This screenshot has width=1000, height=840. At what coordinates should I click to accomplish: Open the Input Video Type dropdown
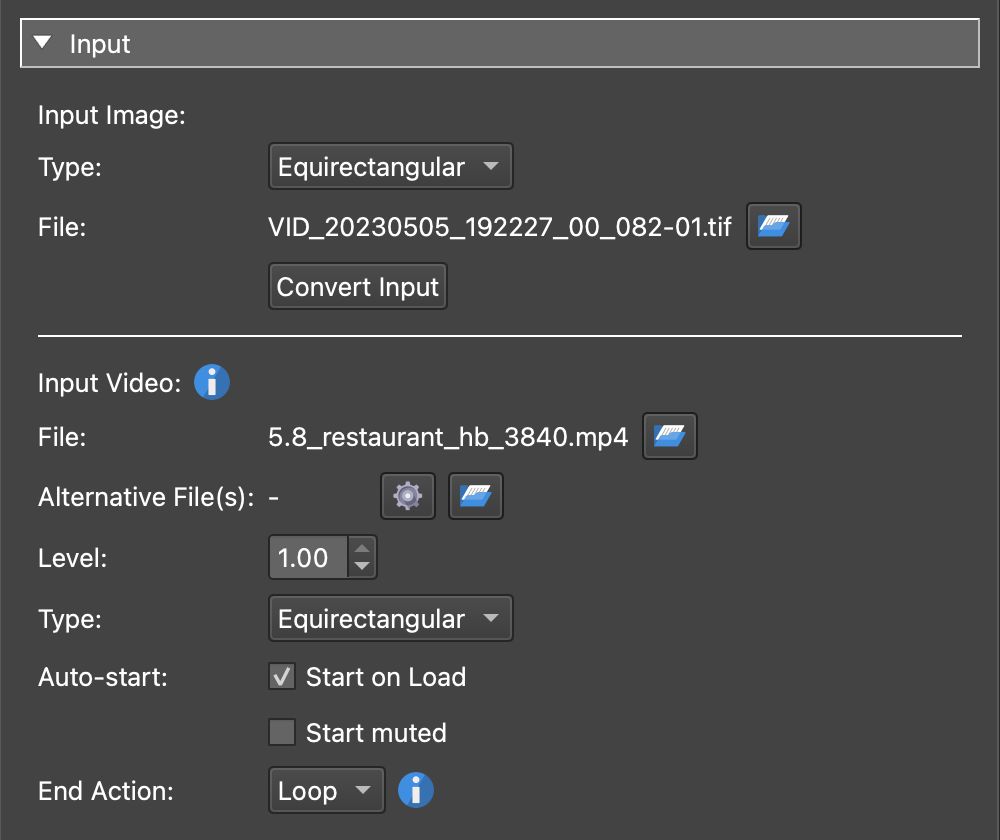pos(390,618)
